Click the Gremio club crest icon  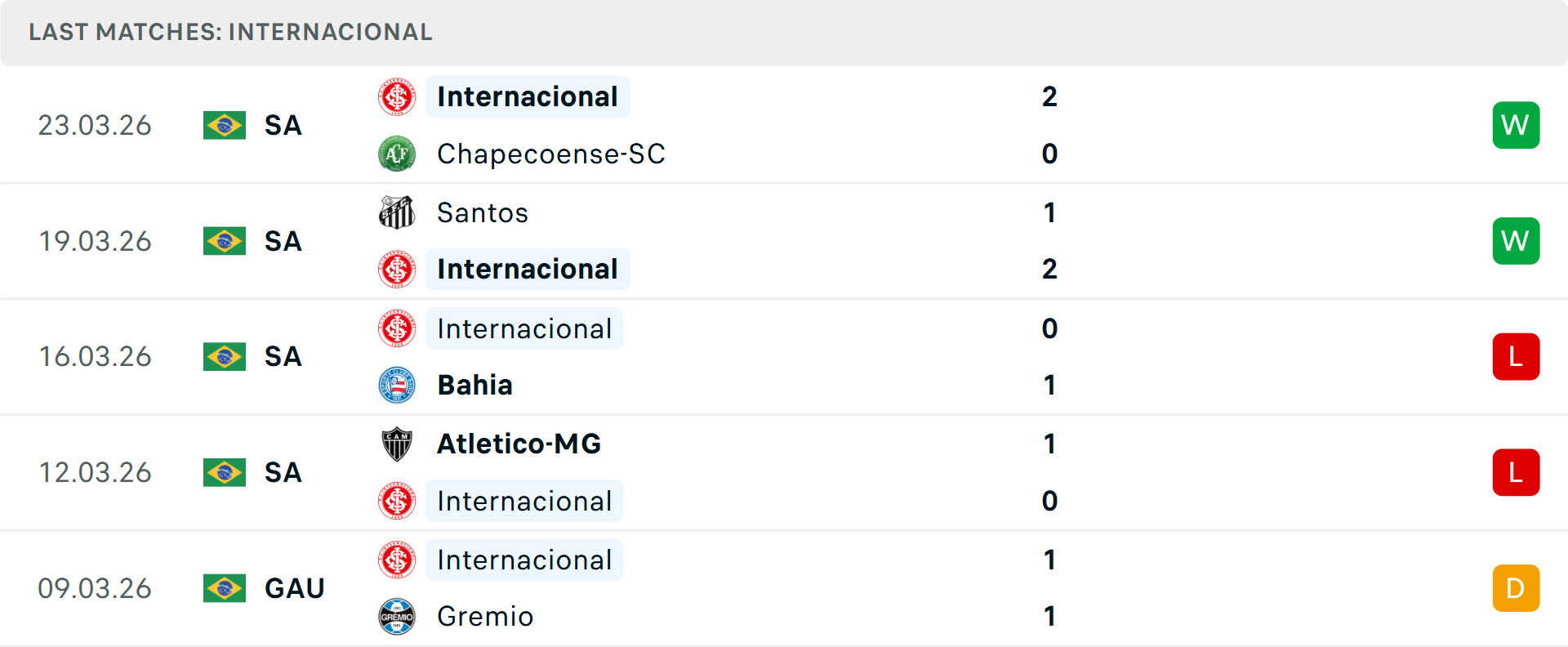click(x=397, y=617)
